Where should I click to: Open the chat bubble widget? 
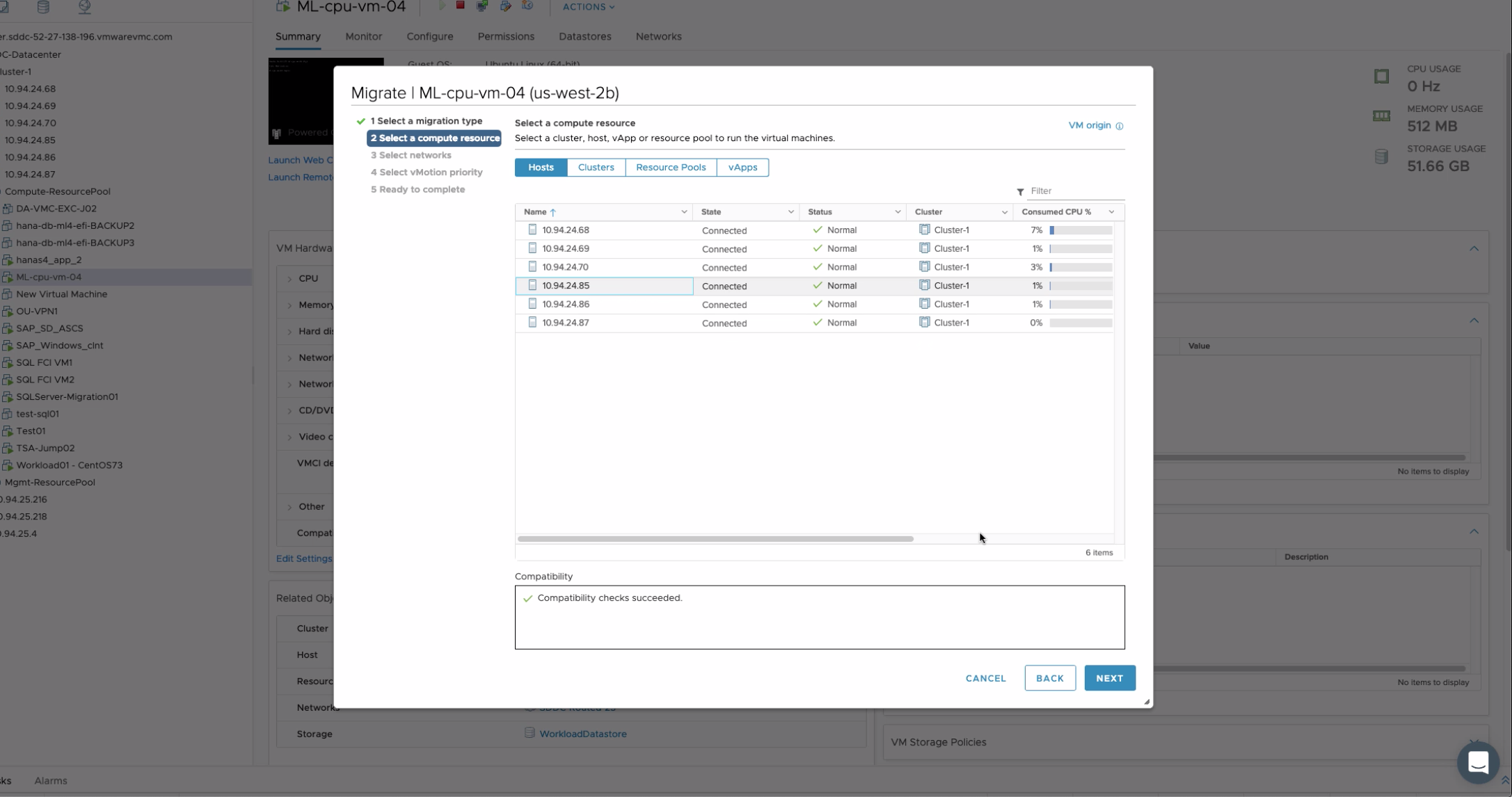click(1477, 762)
